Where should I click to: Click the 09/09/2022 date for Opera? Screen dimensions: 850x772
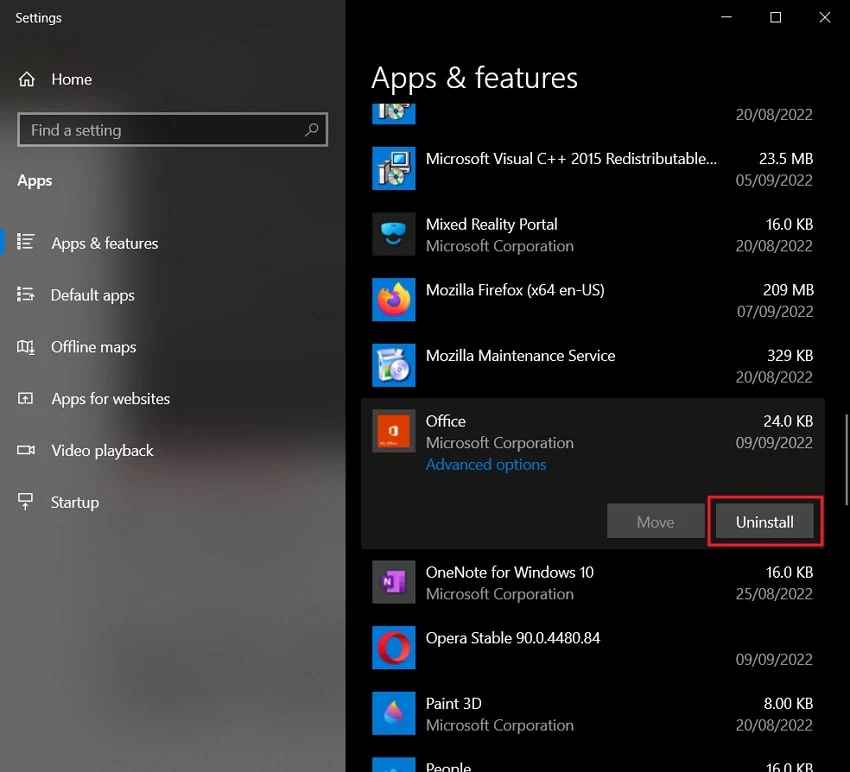click(x=774, y=660)
